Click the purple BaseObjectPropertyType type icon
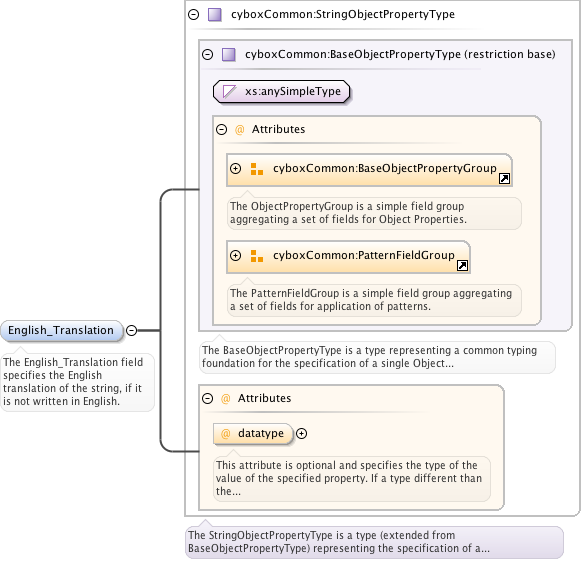This screenshot has width=582, height=562. click(x=229, y=55)
